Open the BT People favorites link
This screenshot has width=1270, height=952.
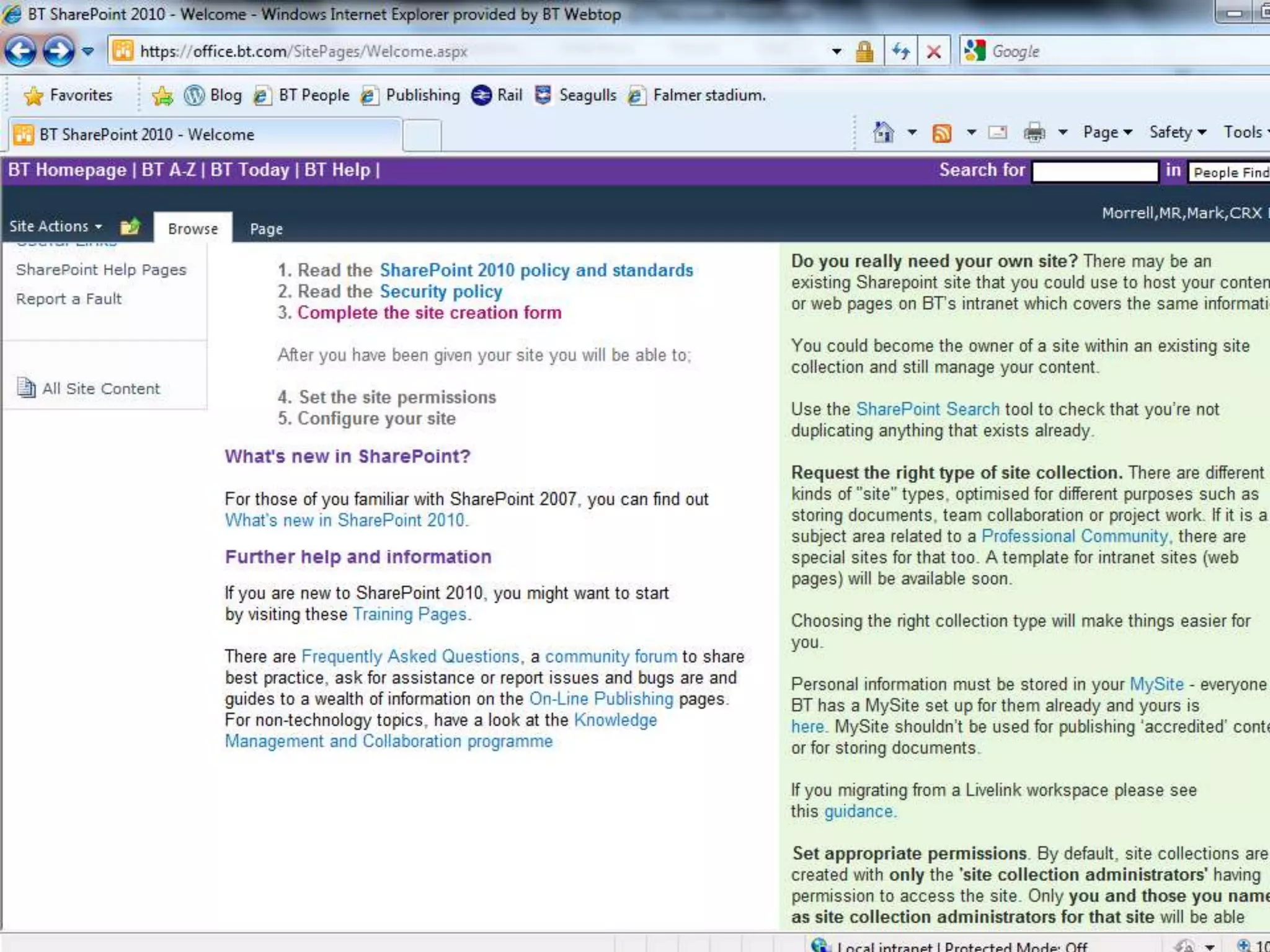[302, 95]
